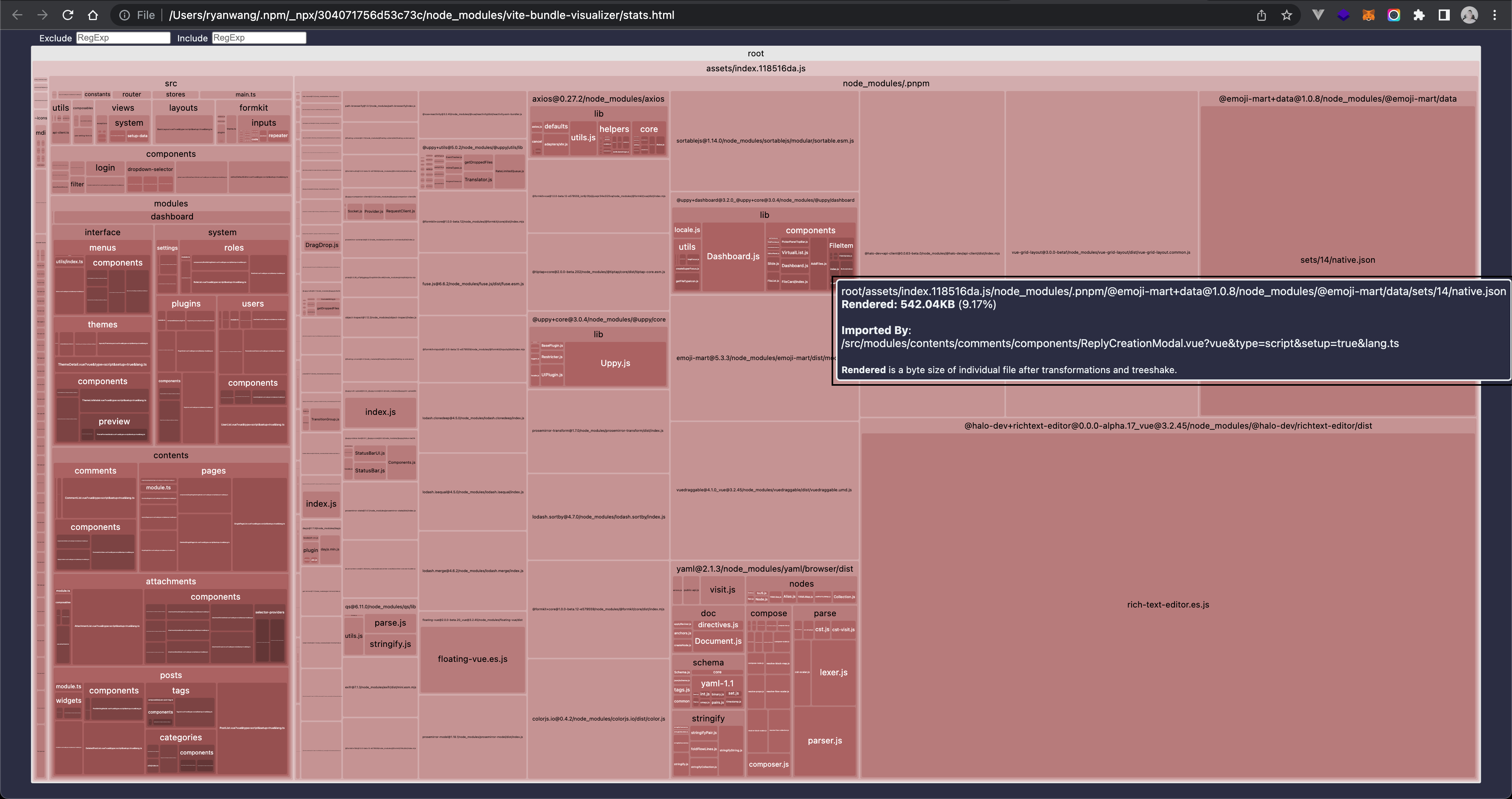This screenshot has width=1512, height=799.
Task: Click the purple layers extension icon
Action: 1343,15
